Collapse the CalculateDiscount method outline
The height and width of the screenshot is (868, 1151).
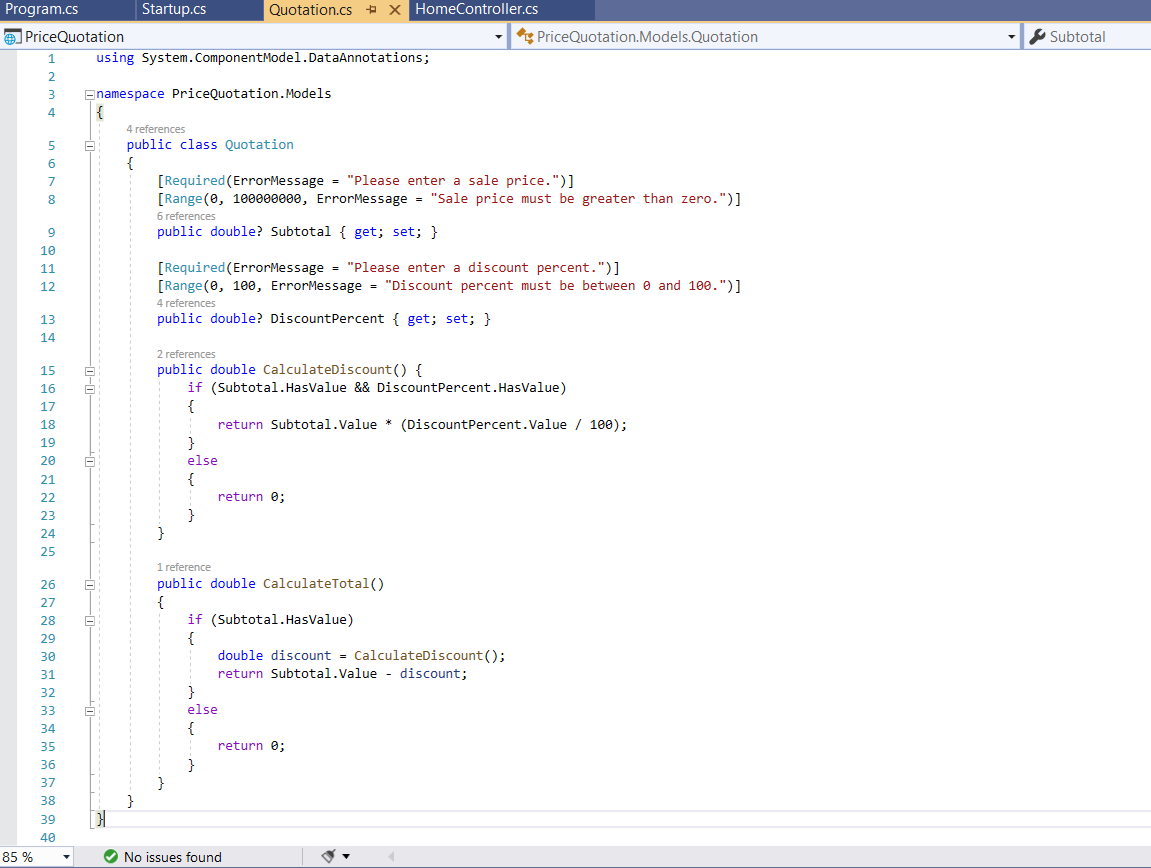[90, 369]
